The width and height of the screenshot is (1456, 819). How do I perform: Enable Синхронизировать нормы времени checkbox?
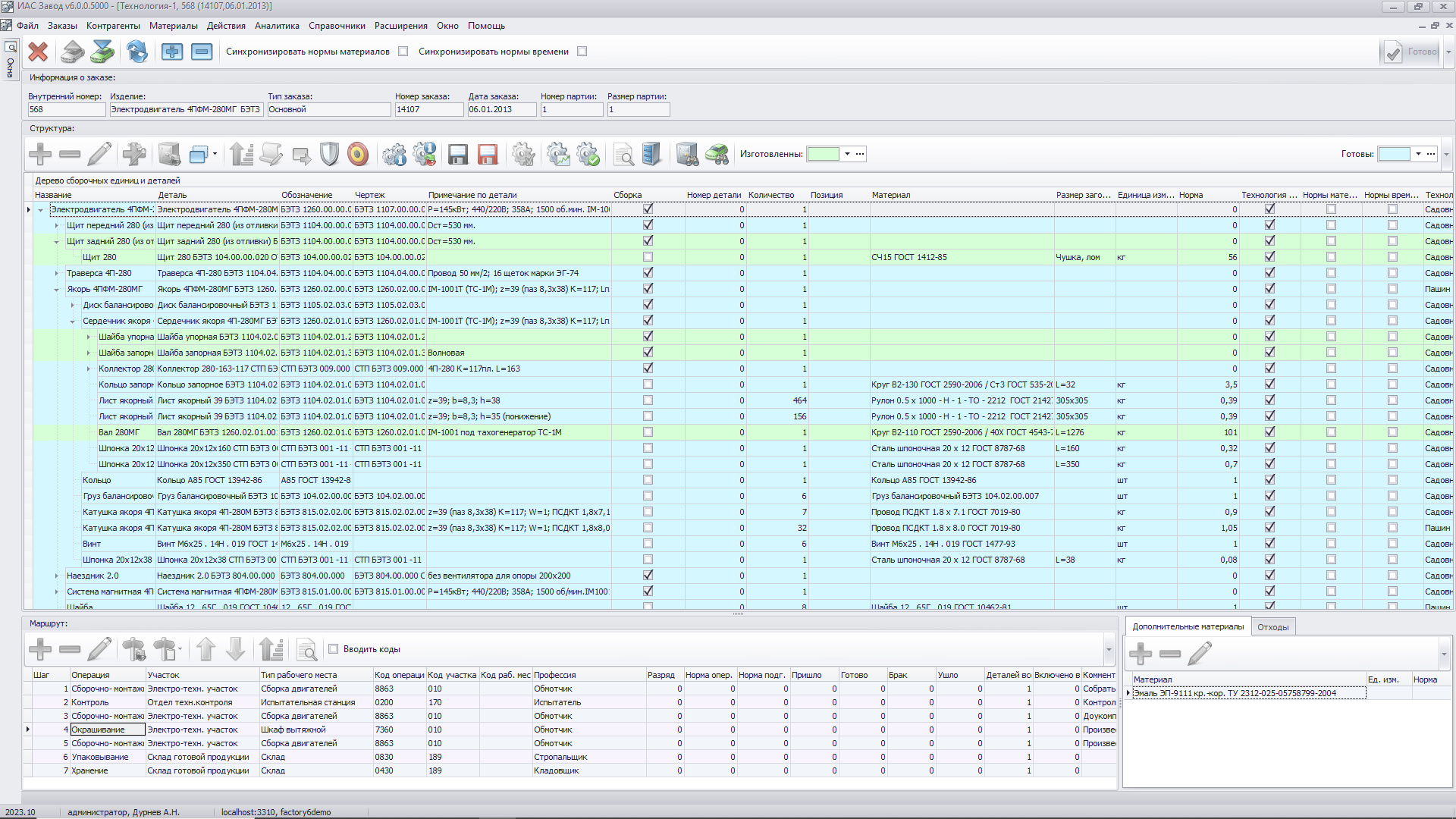582,52
